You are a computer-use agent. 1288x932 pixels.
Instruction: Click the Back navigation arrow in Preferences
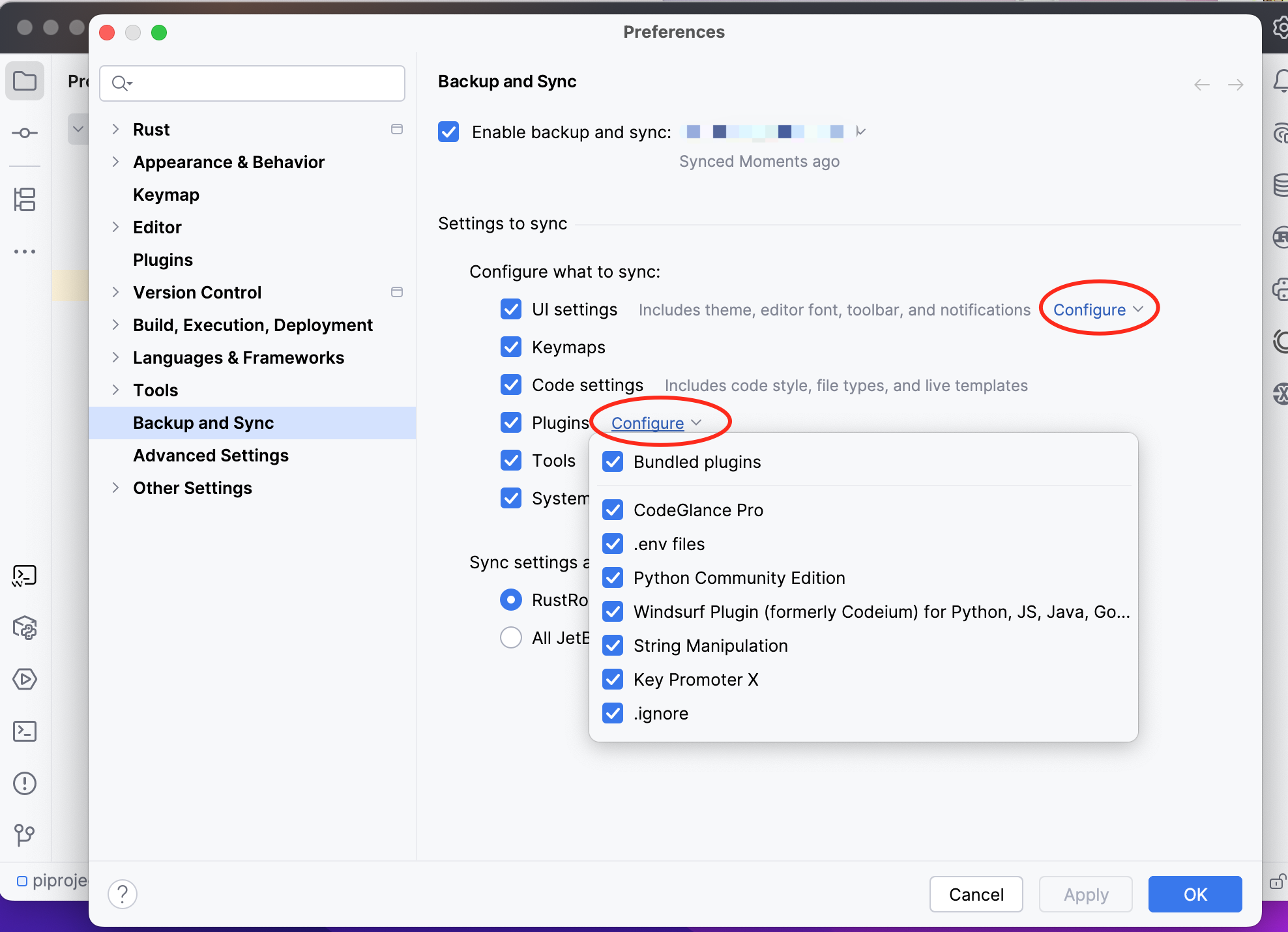1202,85
